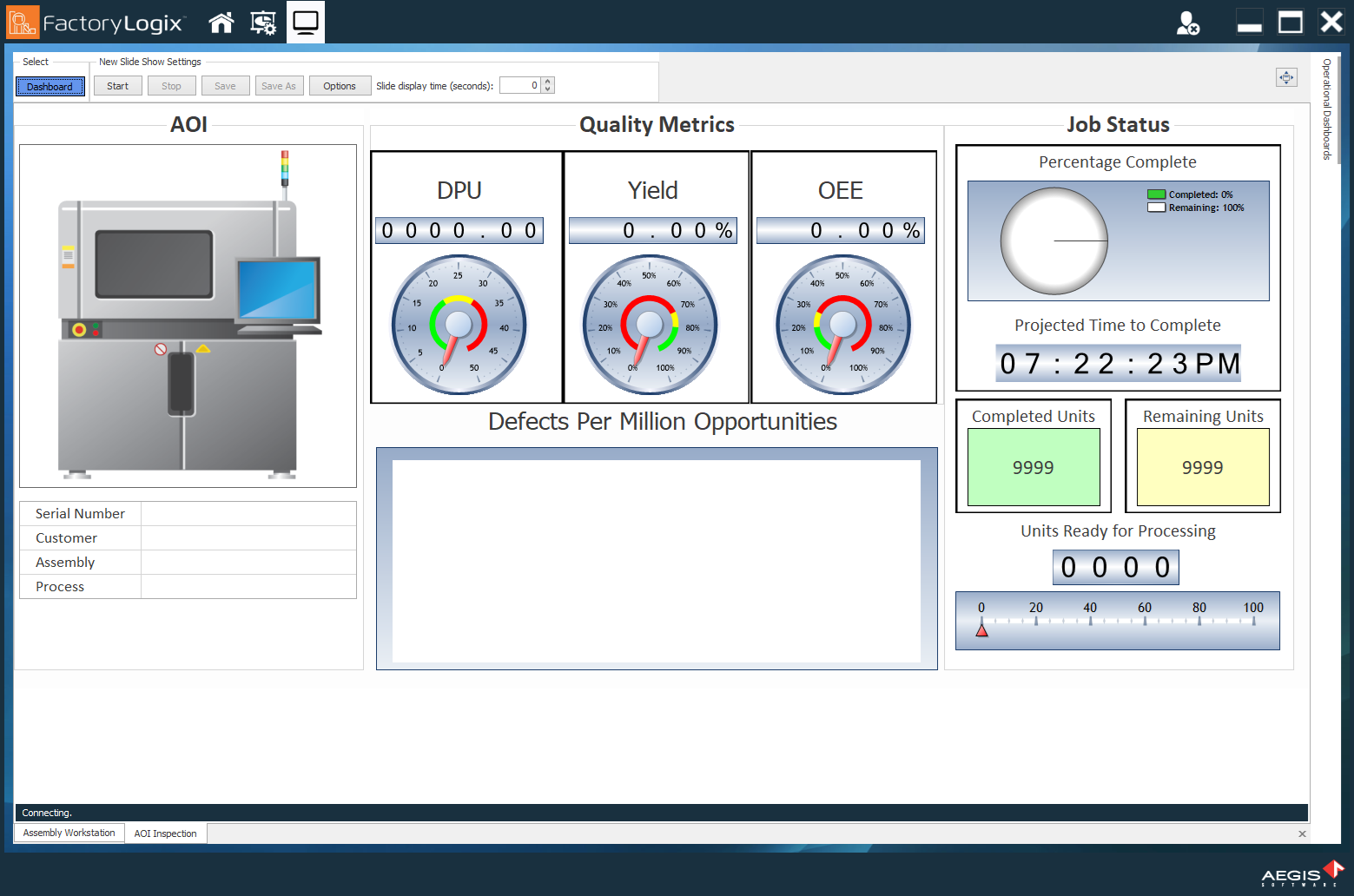This screenshot has height=896, width=1354.
Task: Decrease slide display time with down stepper
Action: tap(547, 89)
